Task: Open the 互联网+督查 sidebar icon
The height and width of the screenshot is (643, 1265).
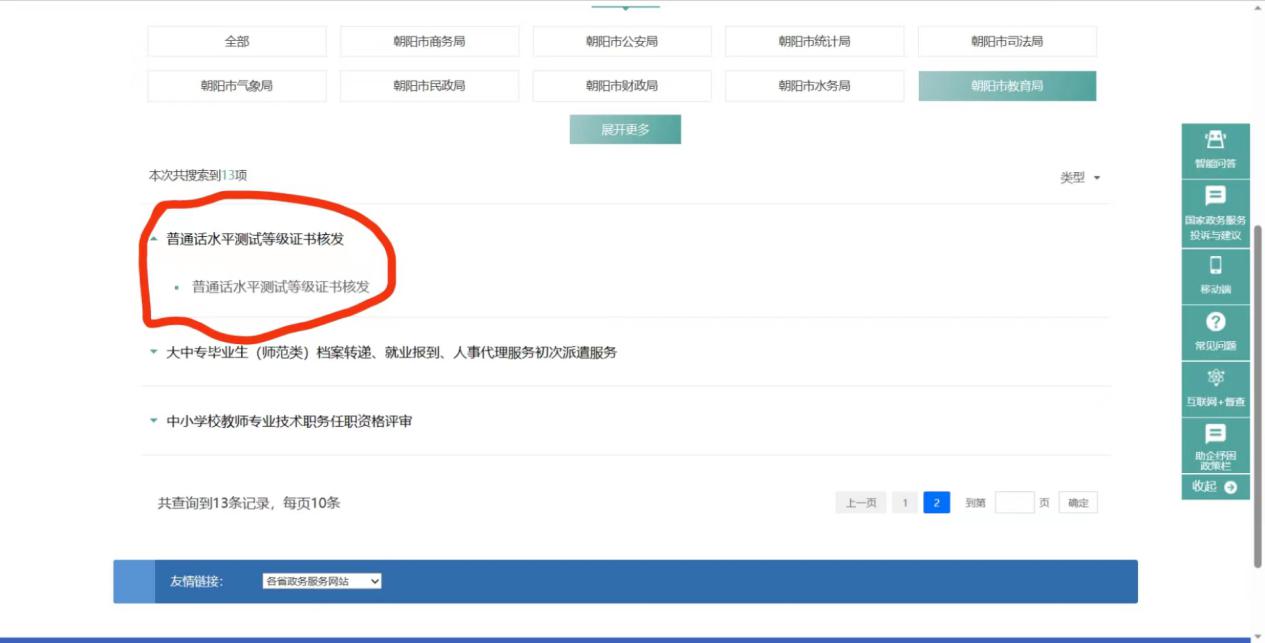Action: click(1215, 388)
